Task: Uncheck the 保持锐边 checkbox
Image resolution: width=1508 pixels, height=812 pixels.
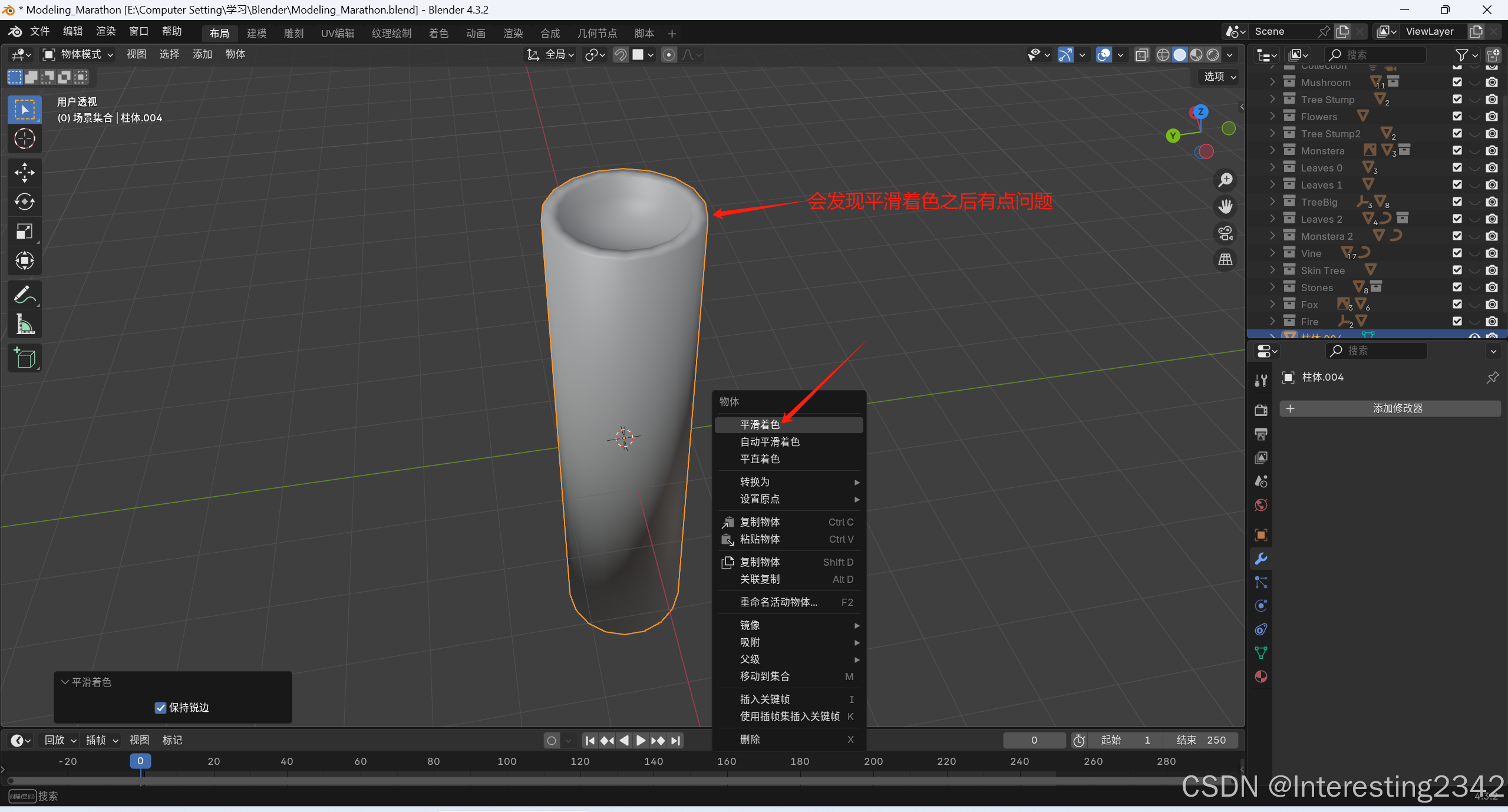Action: point(160,708)
